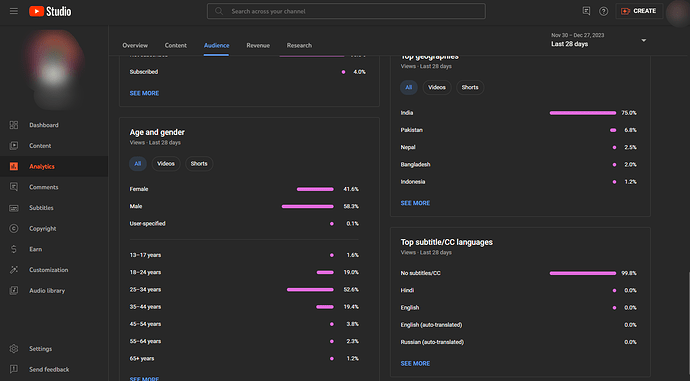The width and height of the screenshot is (690, 381).
Task: Open the Subtitles section
Action: 41,208
